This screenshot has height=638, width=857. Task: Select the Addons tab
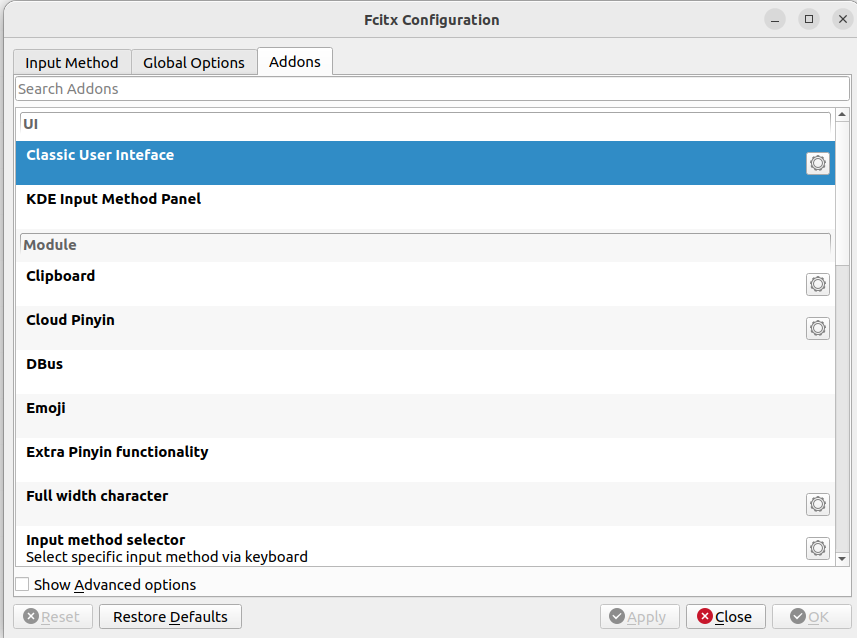tap(295, 61)
